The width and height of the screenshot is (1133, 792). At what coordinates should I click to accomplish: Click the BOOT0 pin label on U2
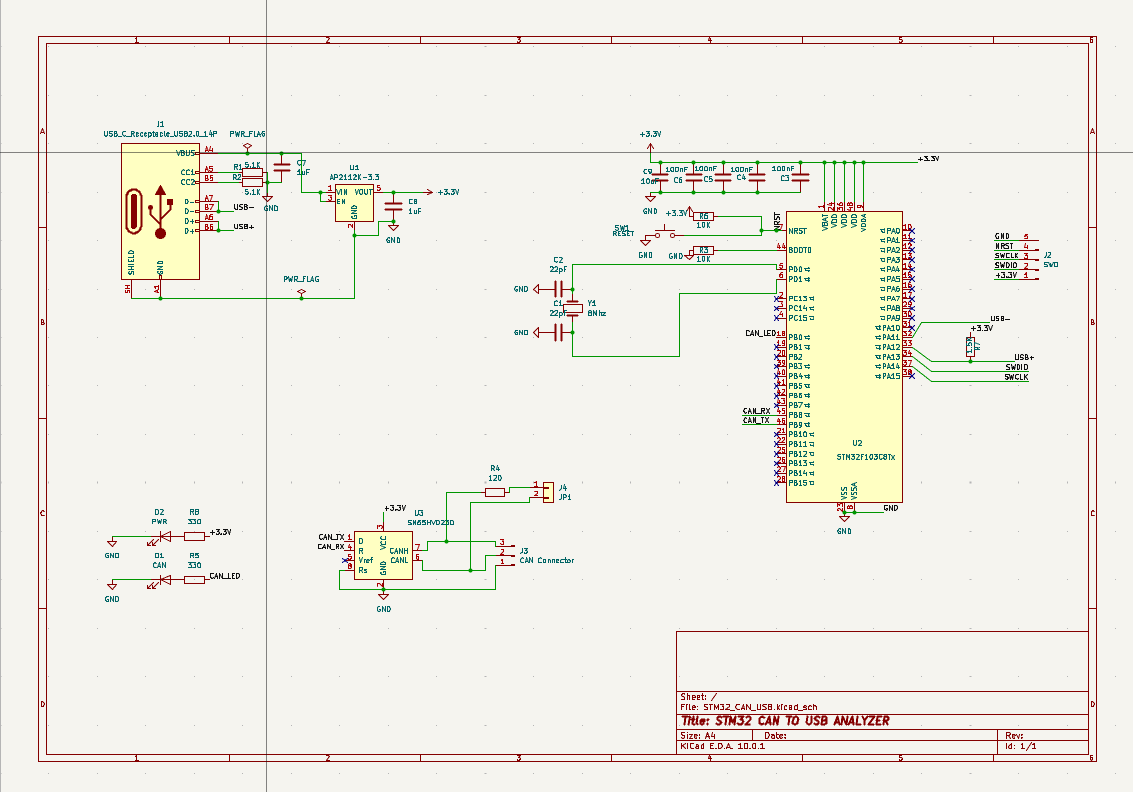coord(800,250)
